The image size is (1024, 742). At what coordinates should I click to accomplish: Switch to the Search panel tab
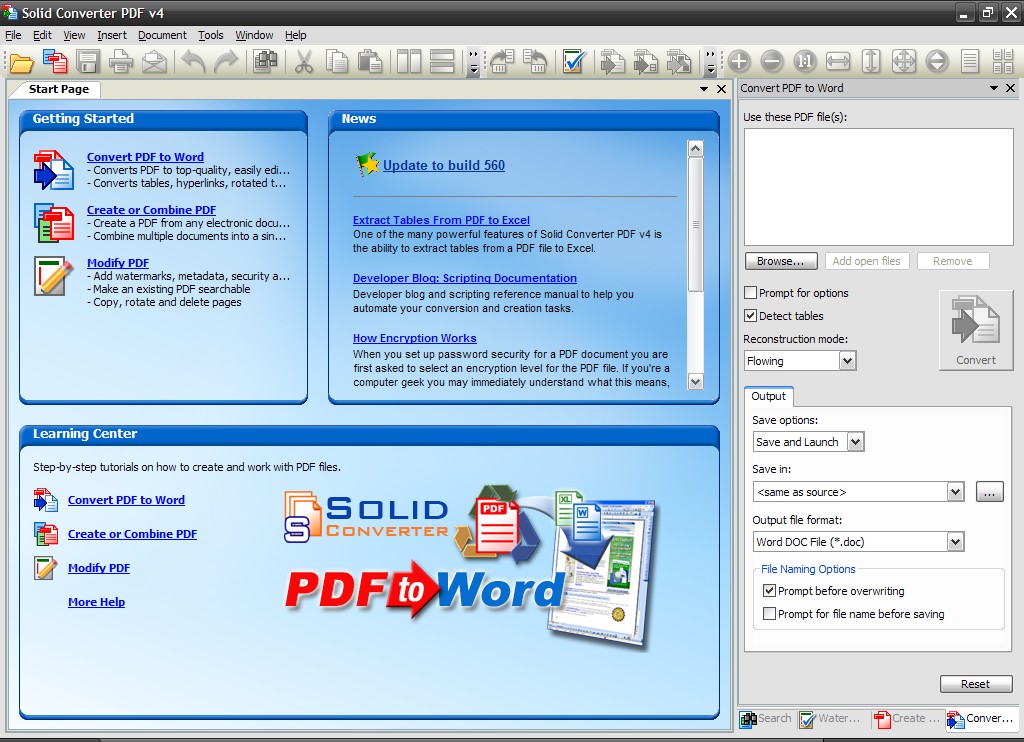coord(767,718)
